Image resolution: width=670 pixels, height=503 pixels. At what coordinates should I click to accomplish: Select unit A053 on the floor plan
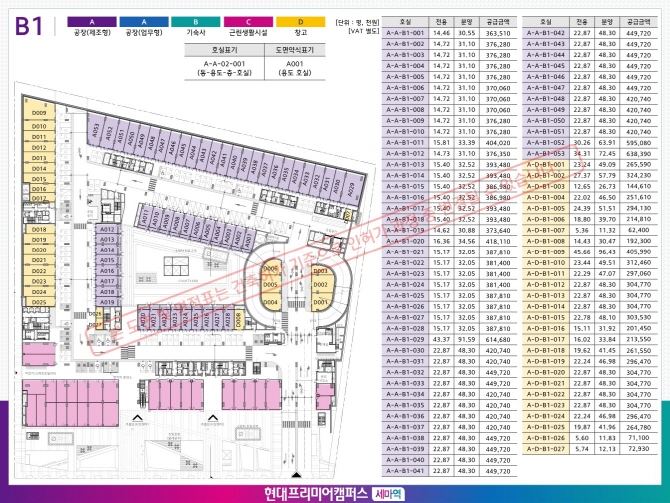pyautogui.click(x=95, y=130)
